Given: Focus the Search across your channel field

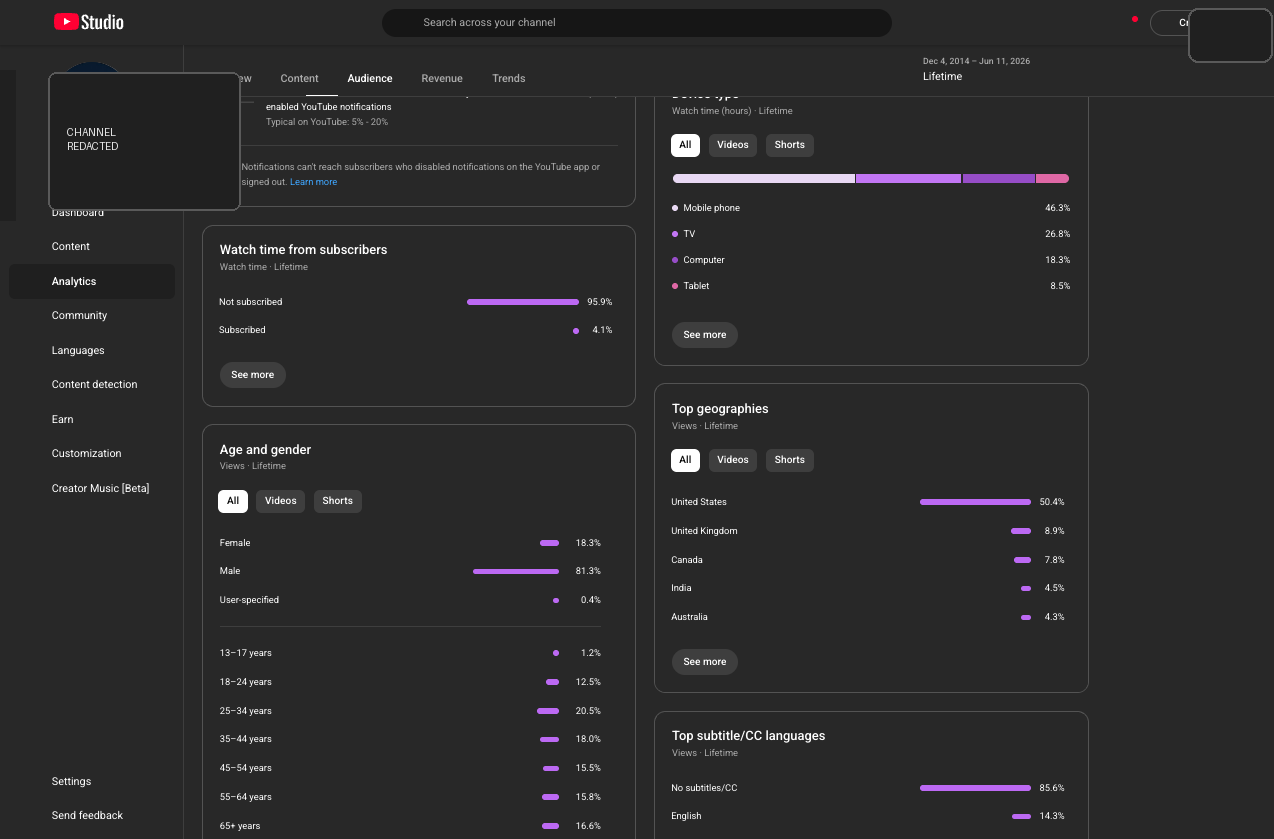Looking at the screenshot, I should click(637, 22).
